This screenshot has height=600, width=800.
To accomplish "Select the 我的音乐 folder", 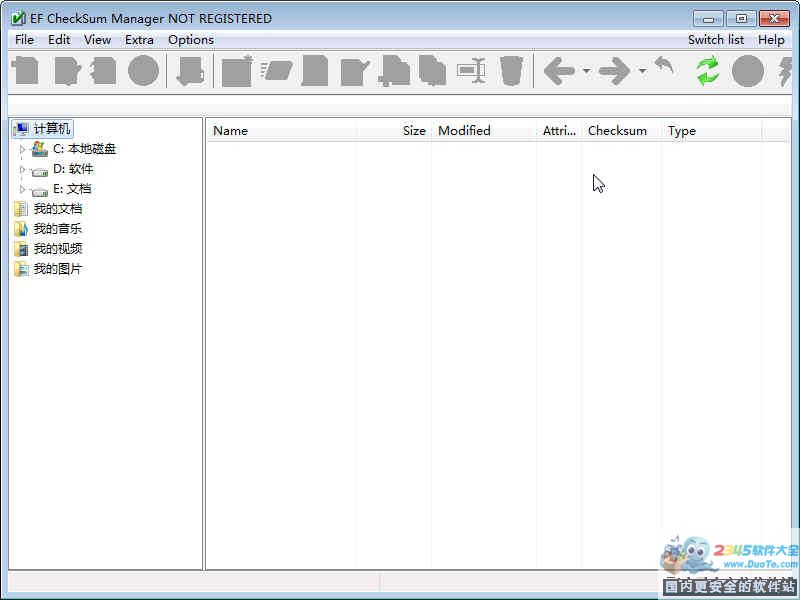I will point(58,229).
